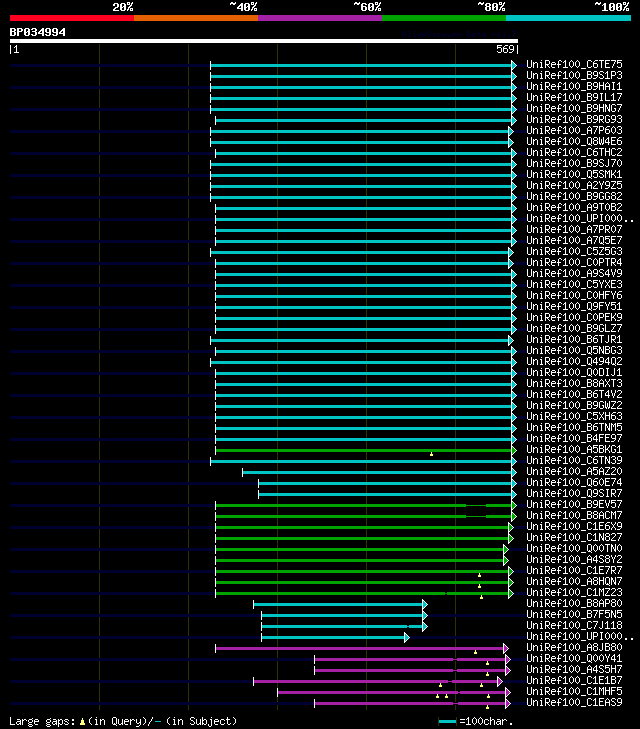Select the UniRef100_B9GLZ7 row label
Image resolution: width=640 pixels, height=729 pixels.
pos(574,328)
